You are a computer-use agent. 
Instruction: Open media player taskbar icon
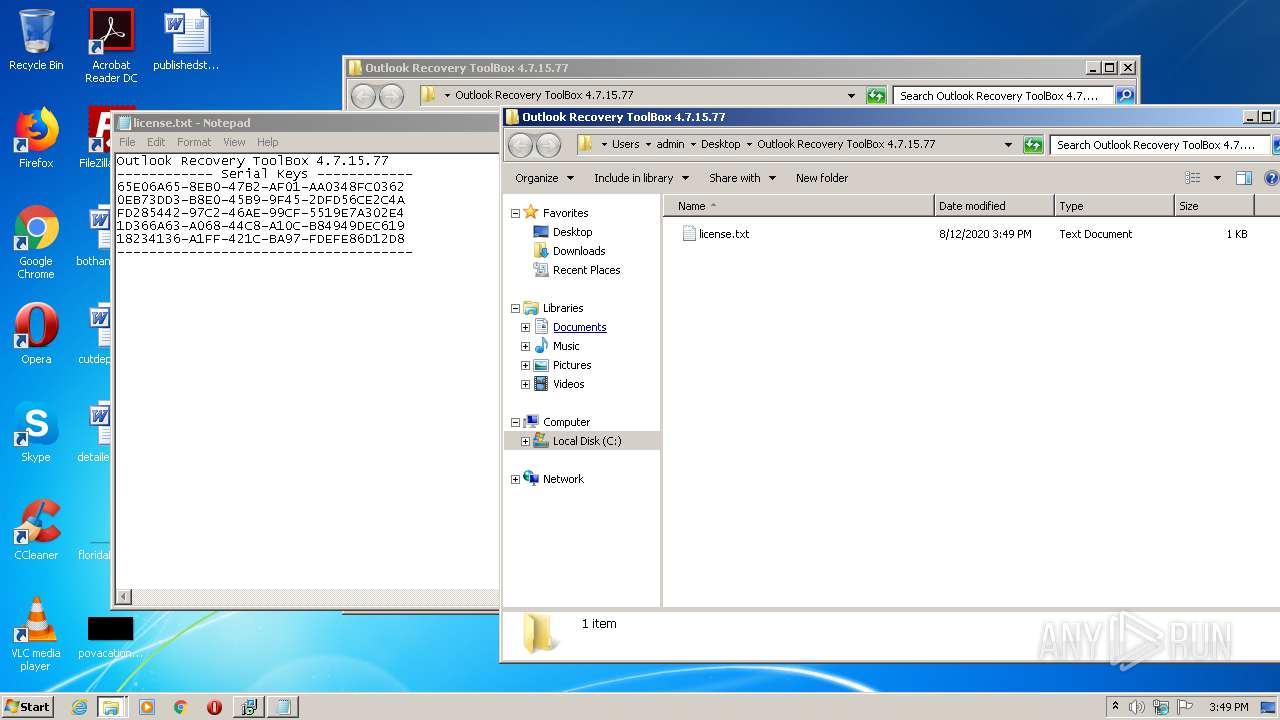tap(147, 707)
